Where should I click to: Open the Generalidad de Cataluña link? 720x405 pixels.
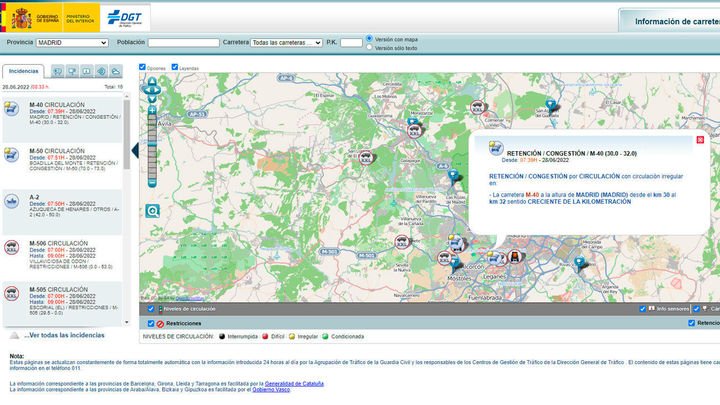[x=293, y=384]
